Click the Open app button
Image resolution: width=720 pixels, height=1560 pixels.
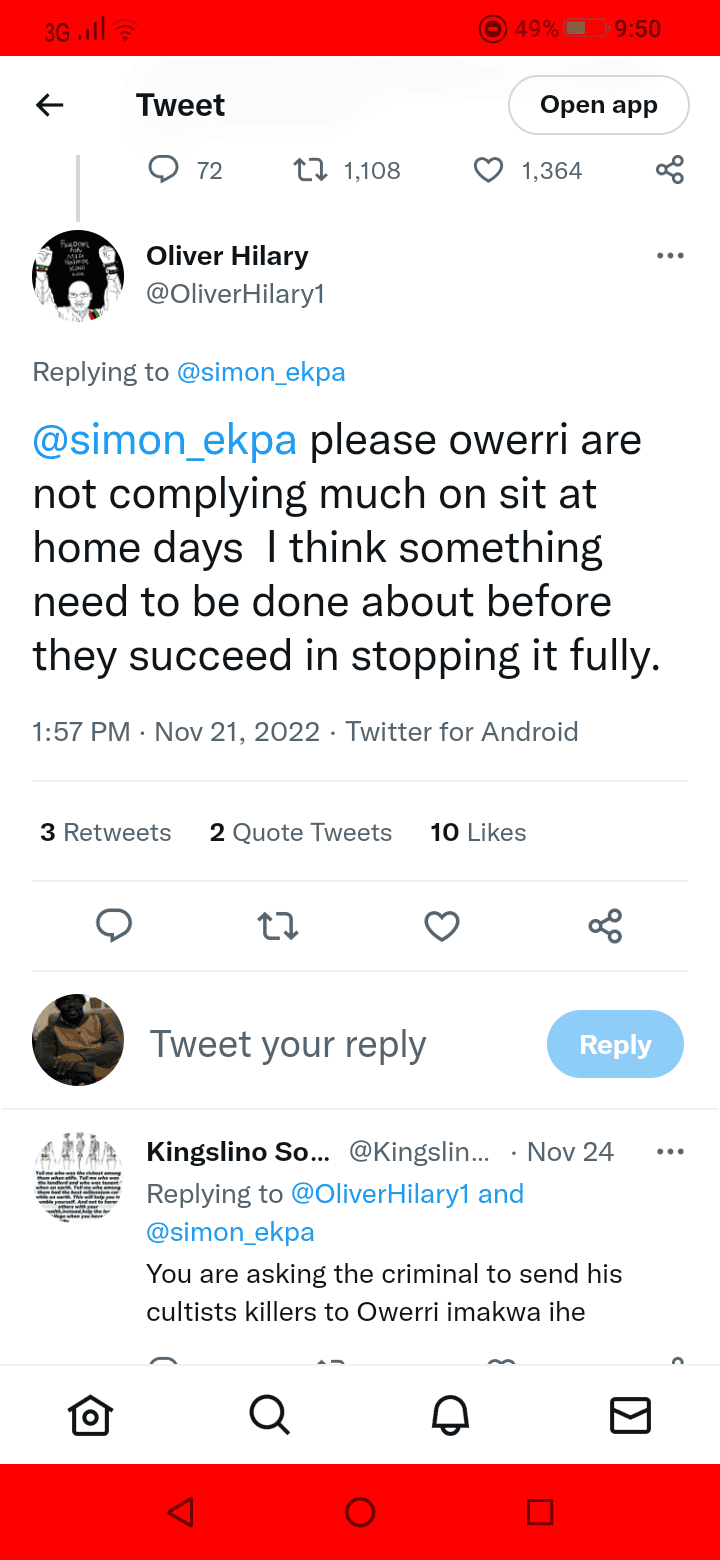click(599, 105)
